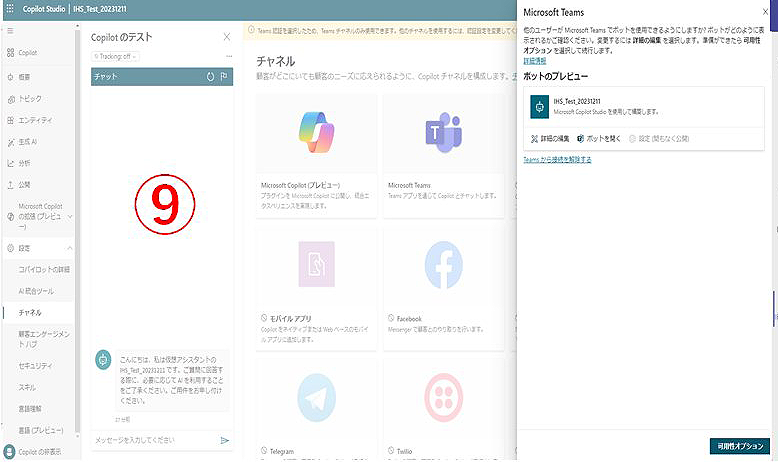The image size is (778, 462).
Task: Click ボットを開く in the bot preview
Action: point(598,139)
